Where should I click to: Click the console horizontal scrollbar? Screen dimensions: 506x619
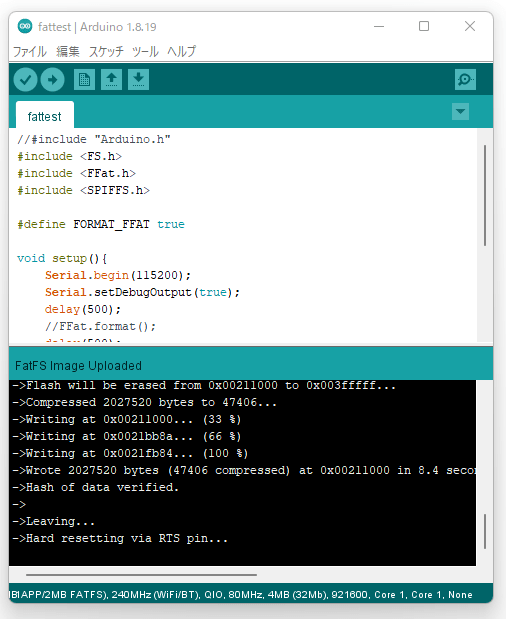[x=141, y=575]
